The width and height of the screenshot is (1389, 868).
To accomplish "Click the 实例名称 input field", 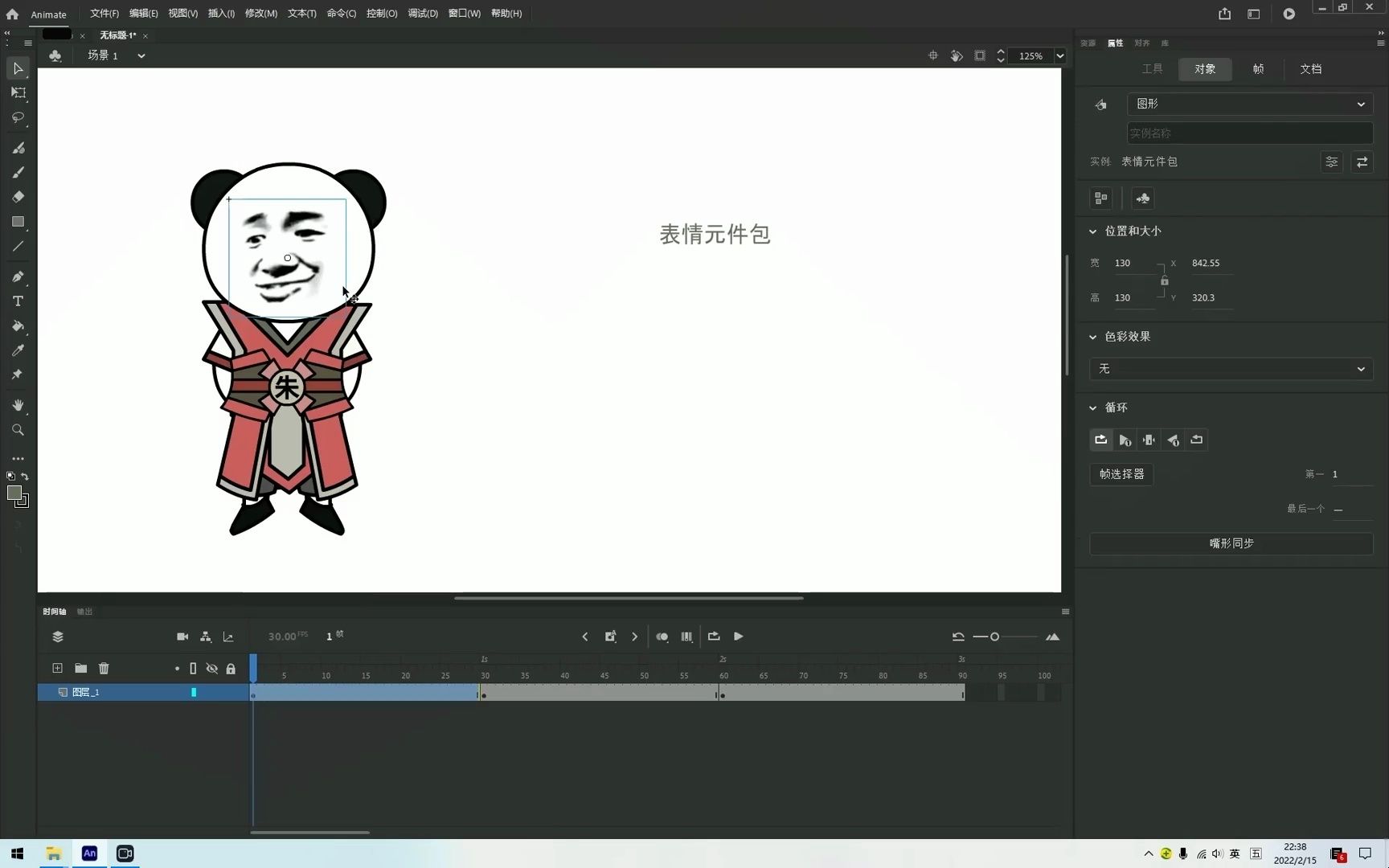I will [1249, 133].
